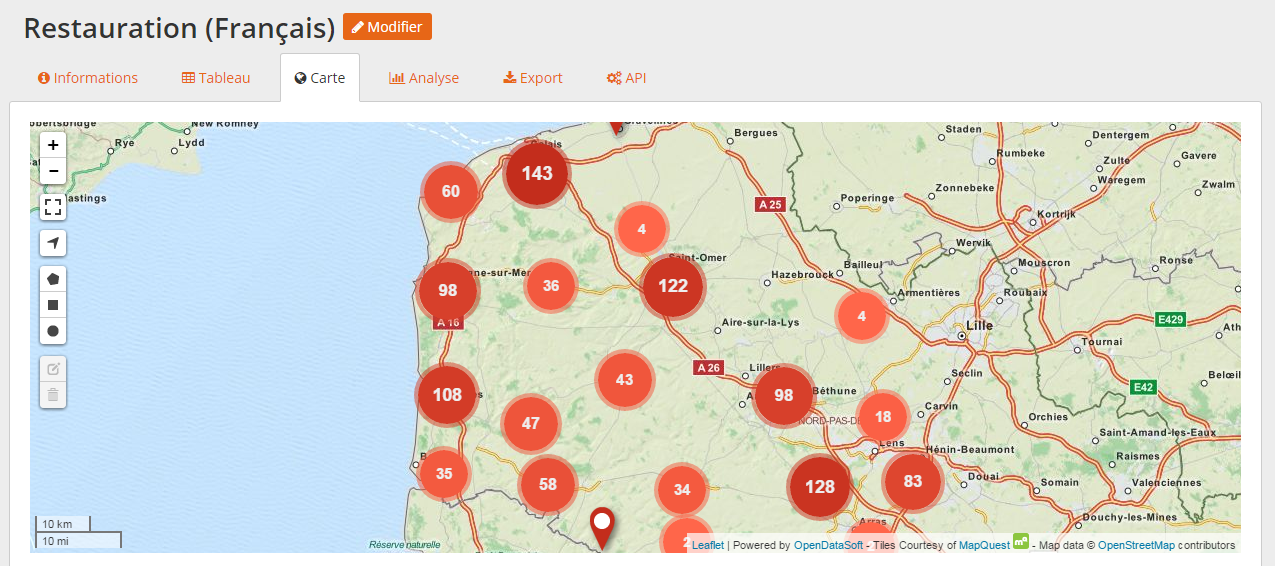Select the circle drawing tool
This screenshot has width=1275, height=566.
click(x=53, y=331)
